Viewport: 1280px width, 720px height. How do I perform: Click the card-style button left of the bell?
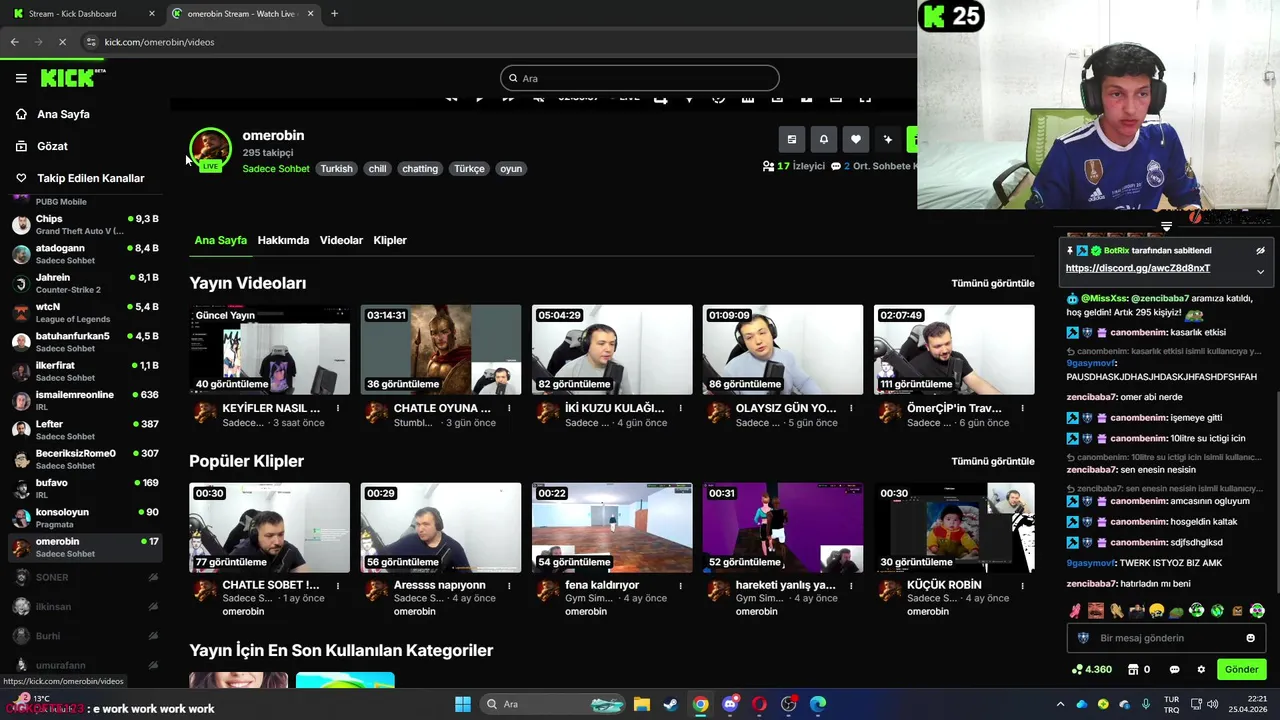pyautogui.click(x=791, y=140)
